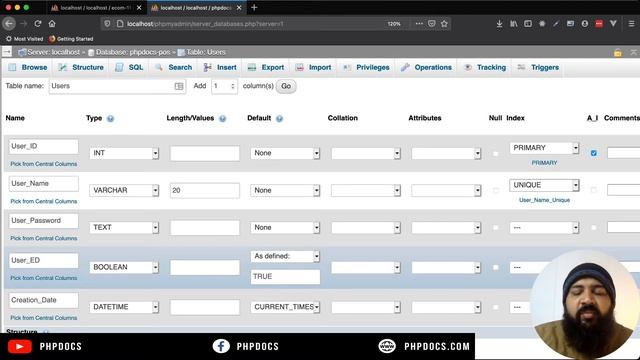Click the User_Name_Unique index link
640x360 pixels.
coord(544,200)
